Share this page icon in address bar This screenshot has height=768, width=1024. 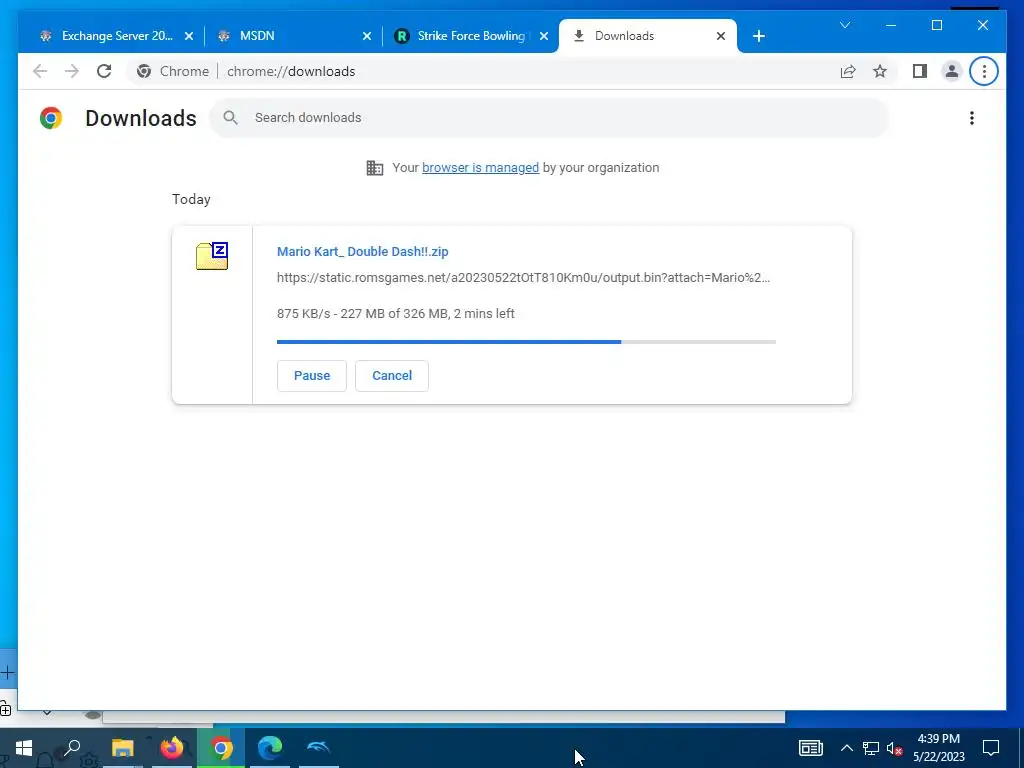[848, 71]
